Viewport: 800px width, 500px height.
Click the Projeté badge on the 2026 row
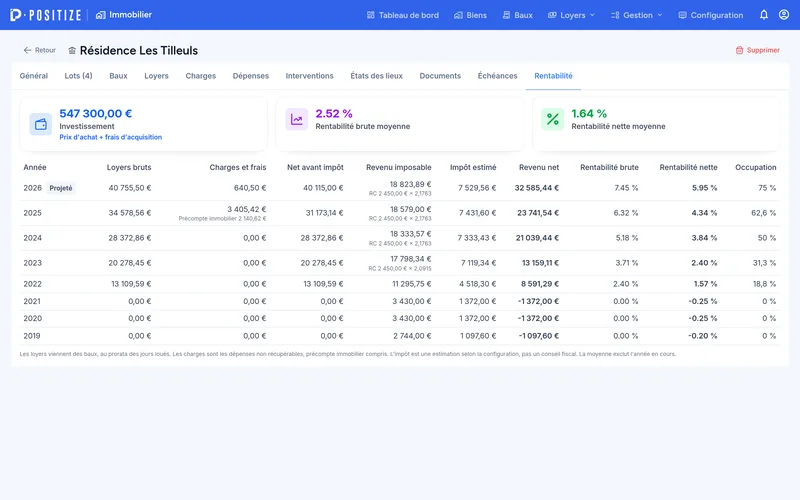[x=61, y=188]
